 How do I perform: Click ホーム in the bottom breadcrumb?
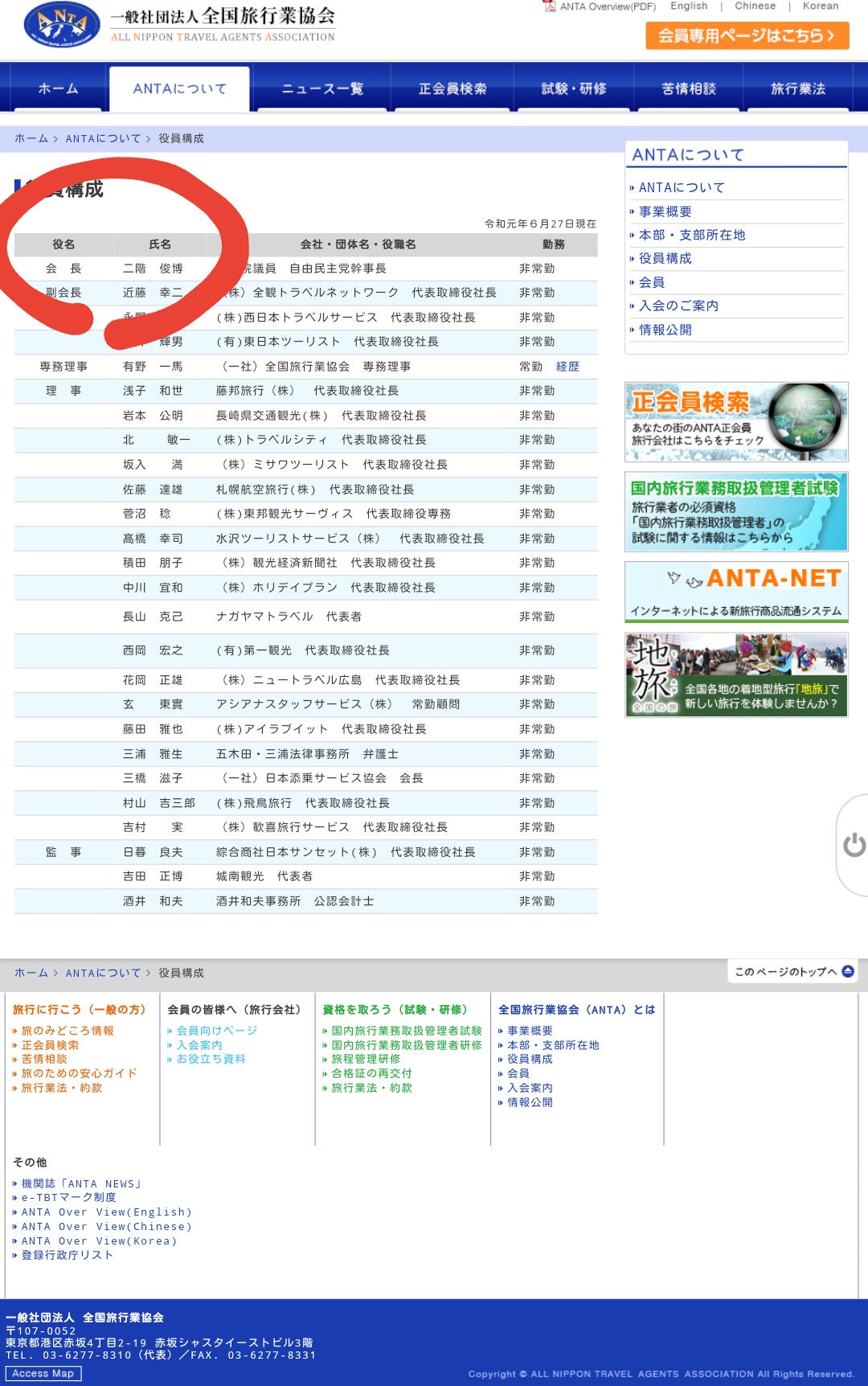pyautogui.click(x=31, y=973)
